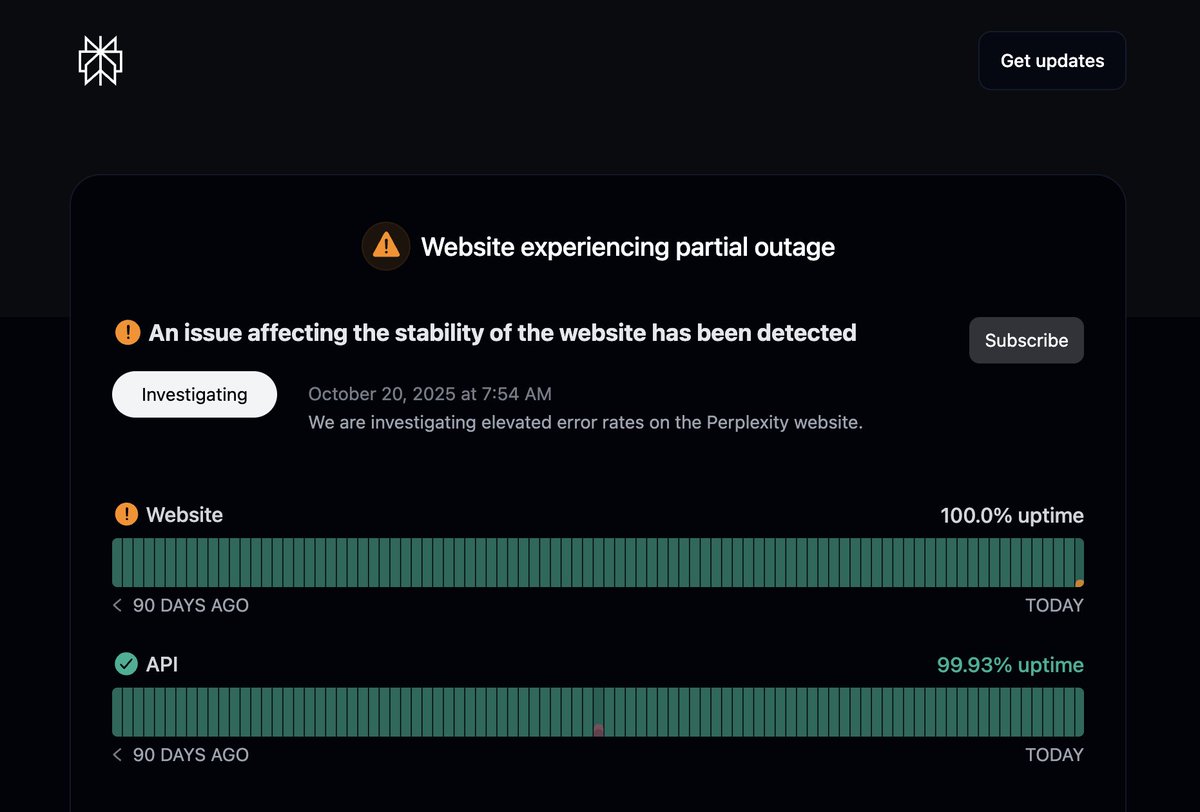1200x812 pixels.
Task: Click the "October 20, 2025 at 7:54 AM" timestamp
Action: 430,394
